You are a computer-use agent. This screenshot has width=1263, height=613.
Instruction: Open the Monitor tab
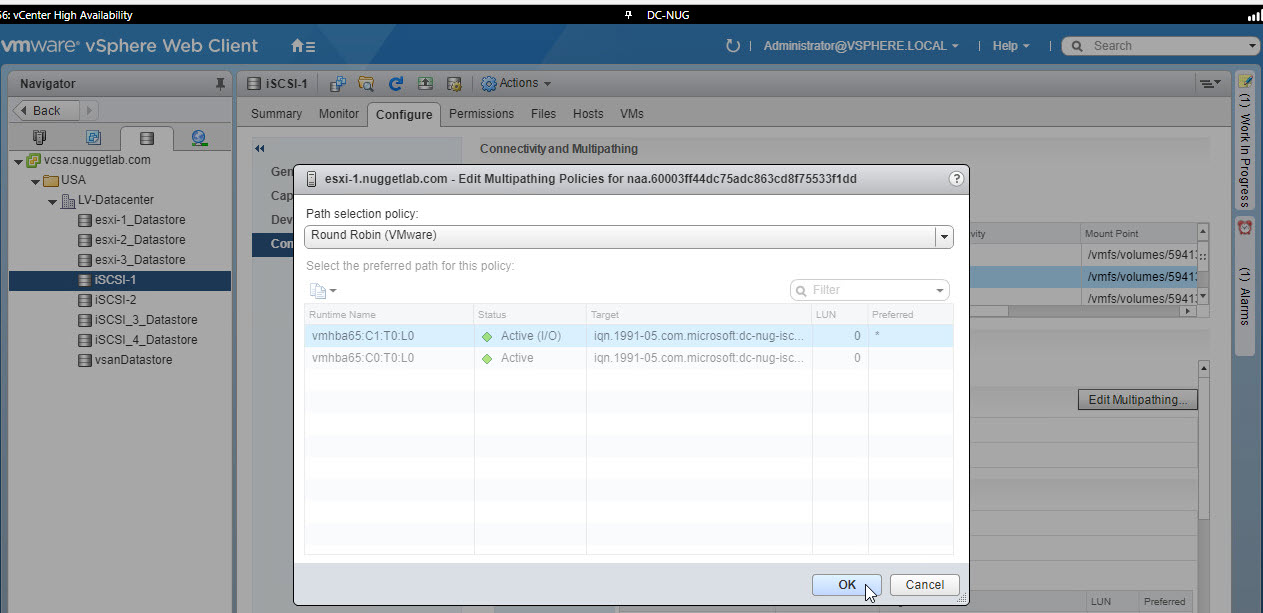click(338, 114)
